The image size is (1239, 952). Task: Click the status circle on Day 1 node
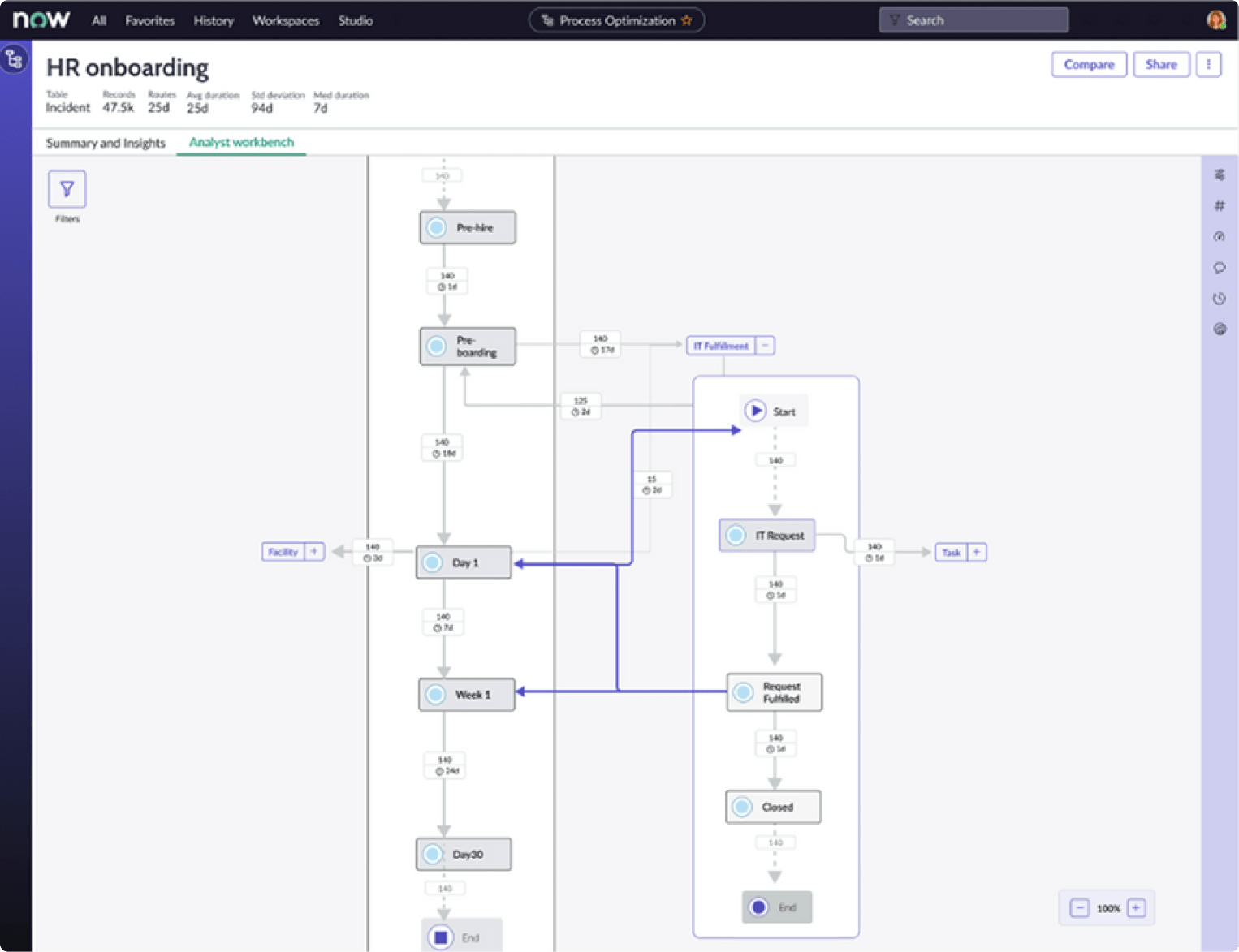432,562
